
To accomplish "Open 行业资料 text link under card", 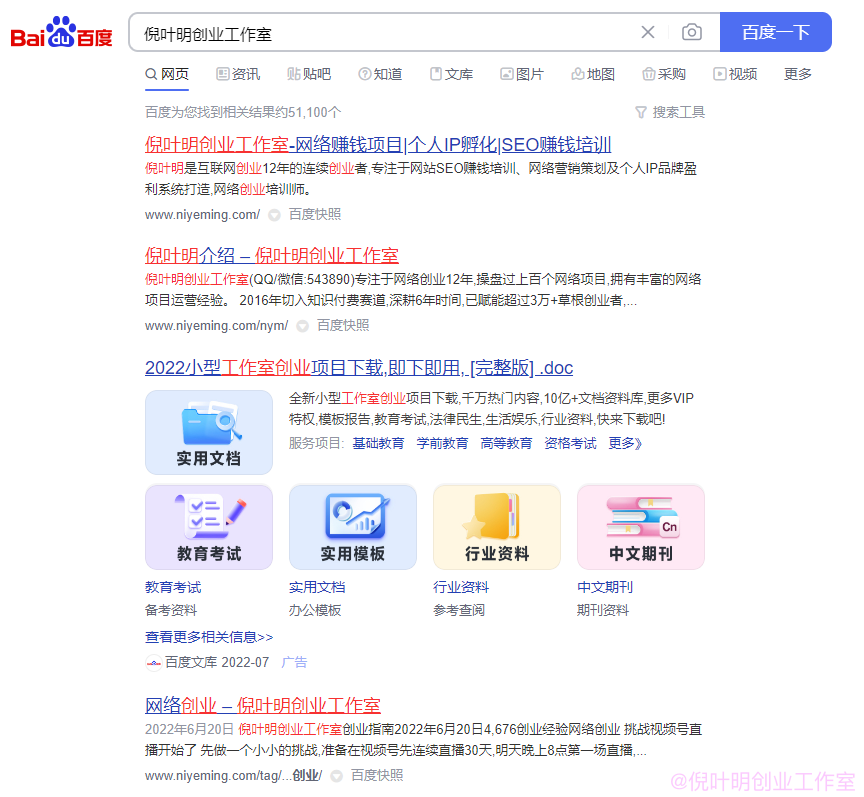I will tap(461, 588).
